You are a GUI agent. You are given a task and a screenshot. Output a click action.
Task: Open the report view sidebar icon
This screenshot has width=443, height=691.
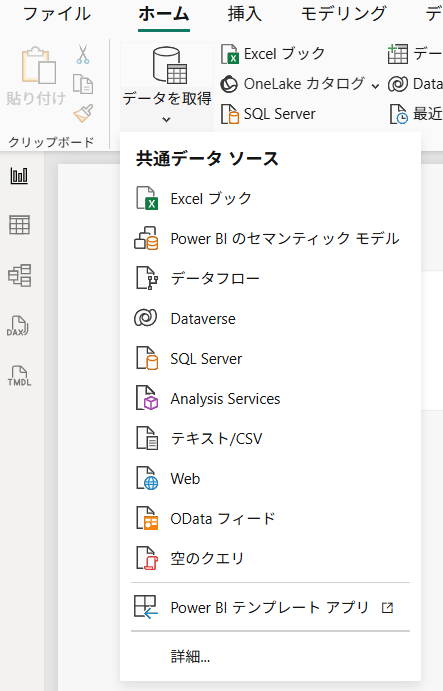(19, 175)
